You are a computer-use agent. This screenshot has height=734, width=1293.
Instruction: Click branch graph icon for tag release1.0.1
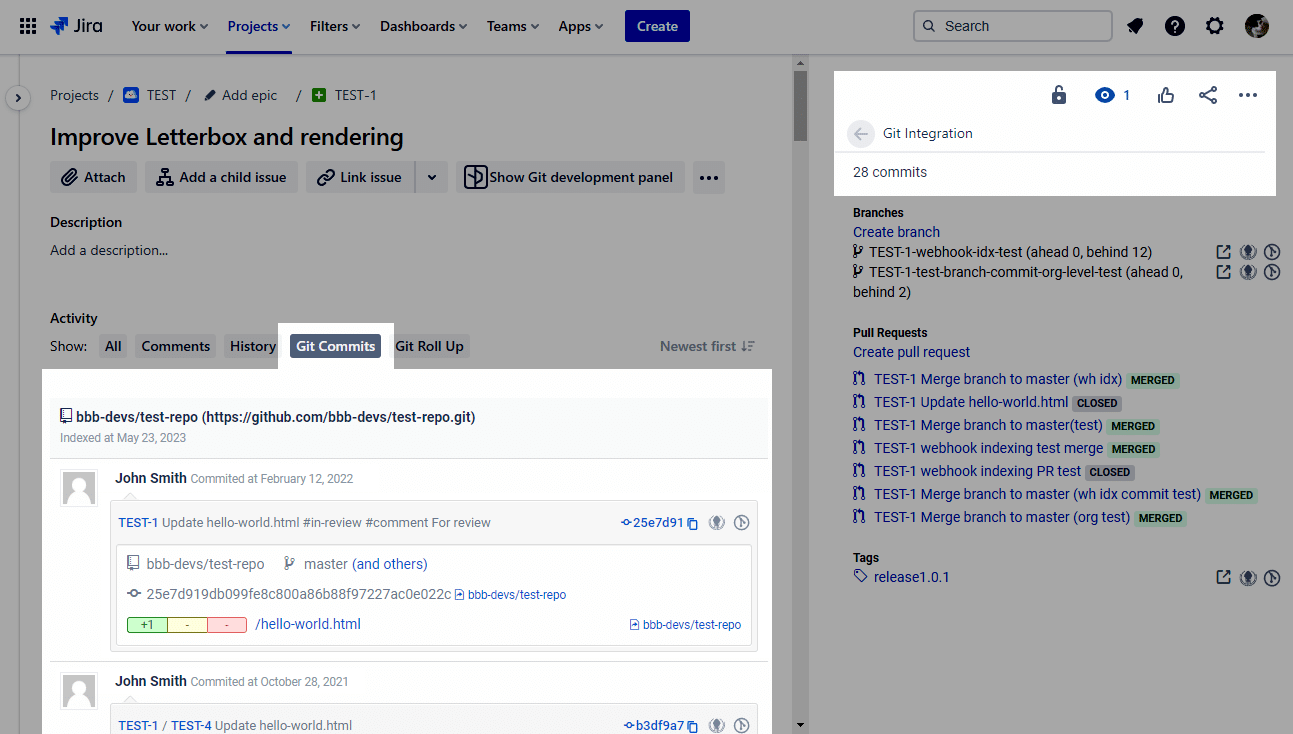click(1272, 577)
